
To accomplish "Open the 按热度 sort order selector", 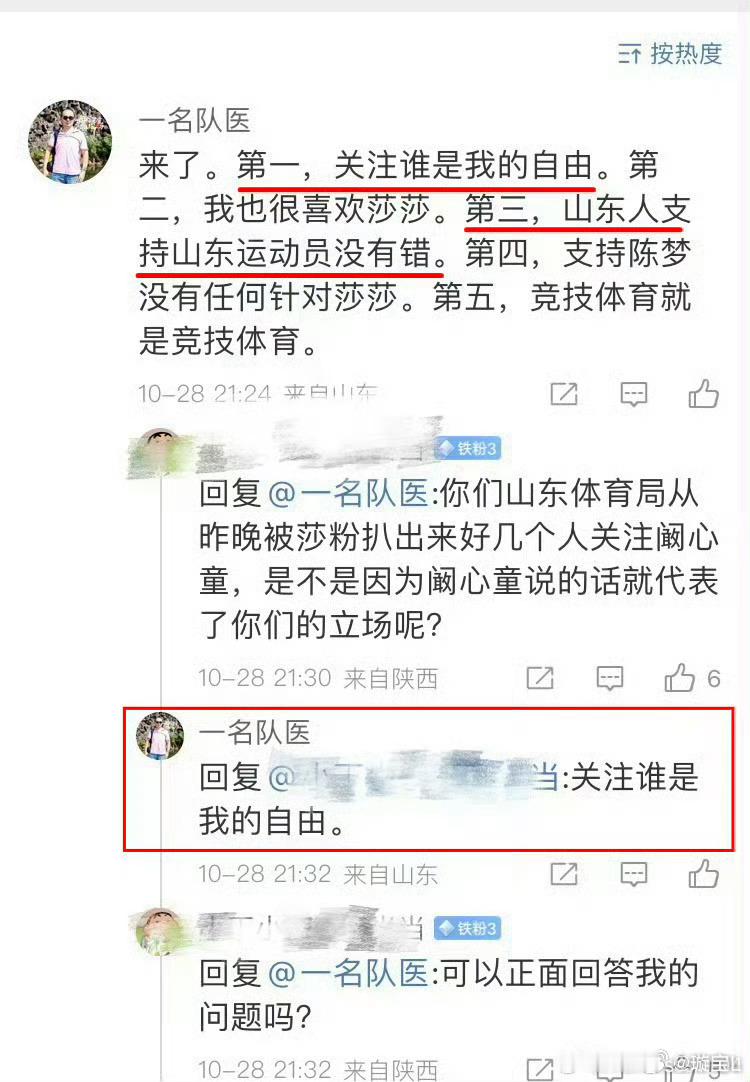I will point(670,53).
